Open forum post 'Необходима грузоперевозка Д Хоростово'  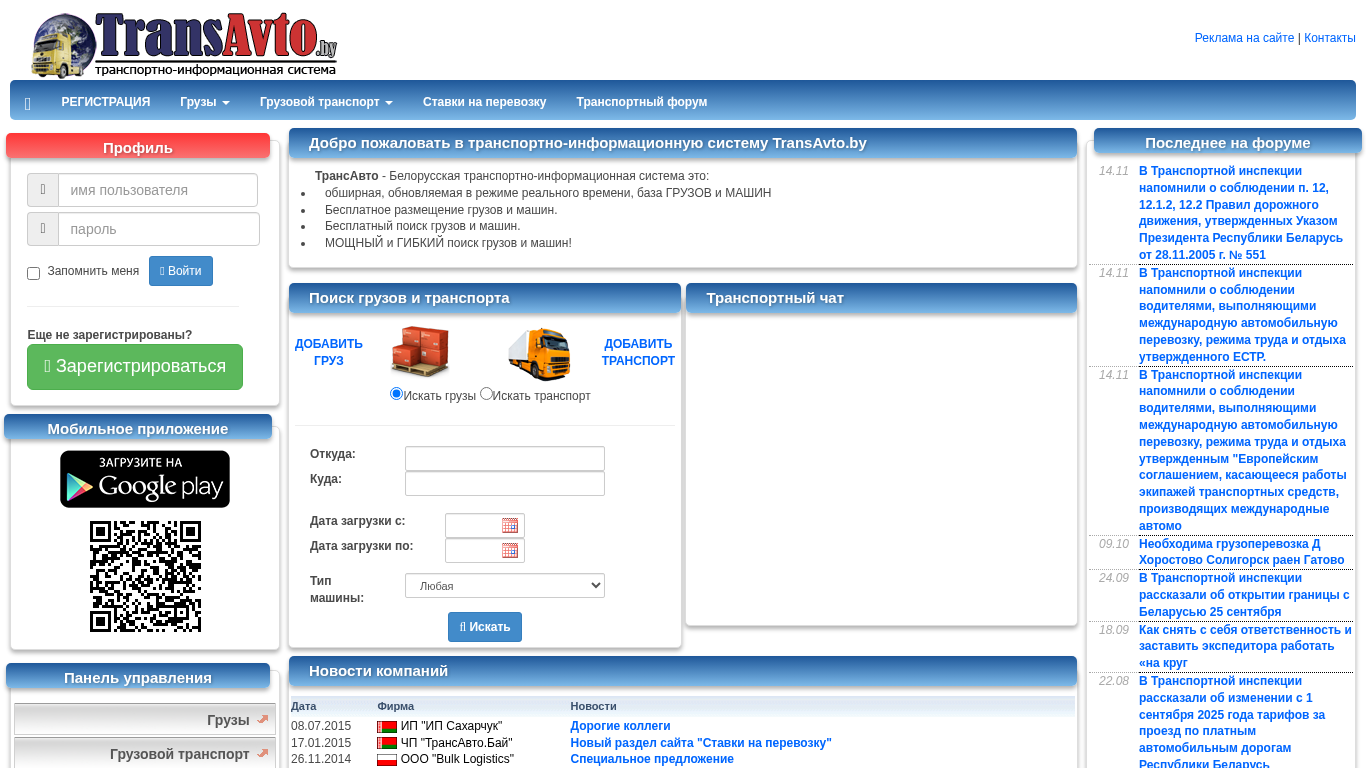(x=1242, y=552)
